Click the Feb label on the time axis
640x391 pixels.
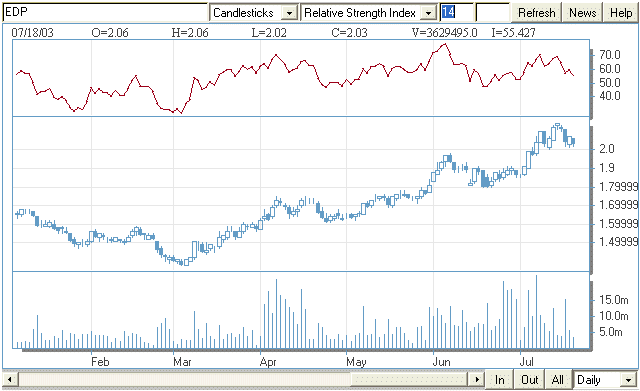100,362
